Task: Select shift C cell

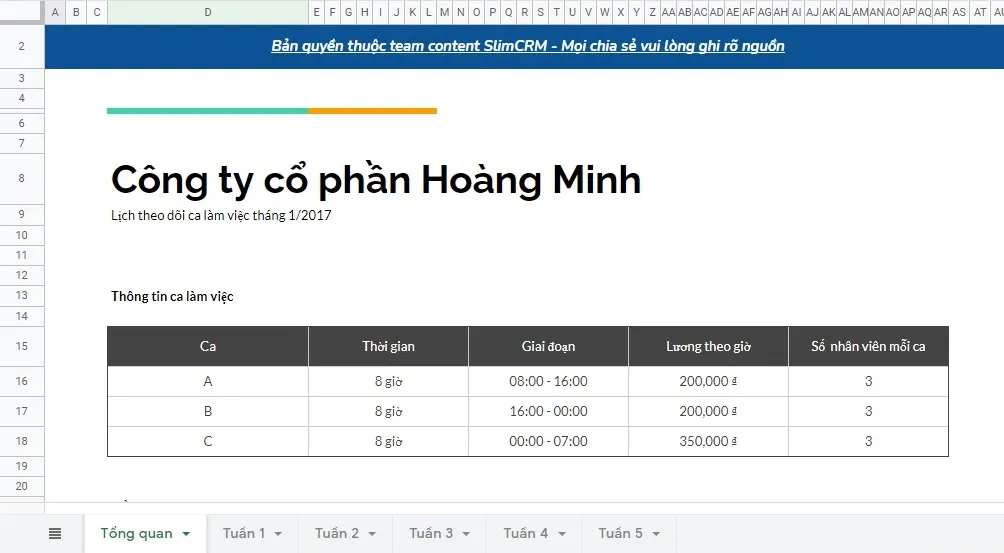Action: 208,441
